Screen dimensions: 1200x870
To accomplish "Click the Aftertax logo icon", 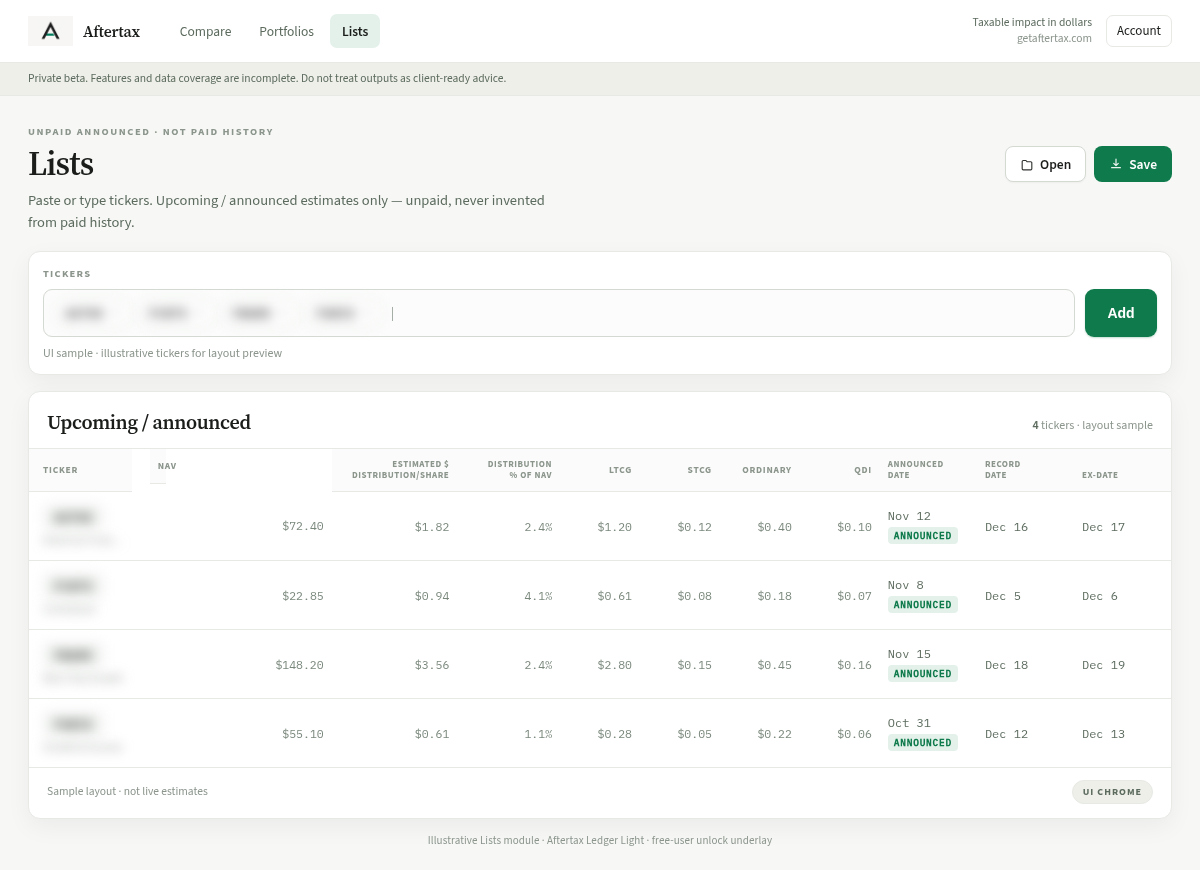I will [50, 31].
